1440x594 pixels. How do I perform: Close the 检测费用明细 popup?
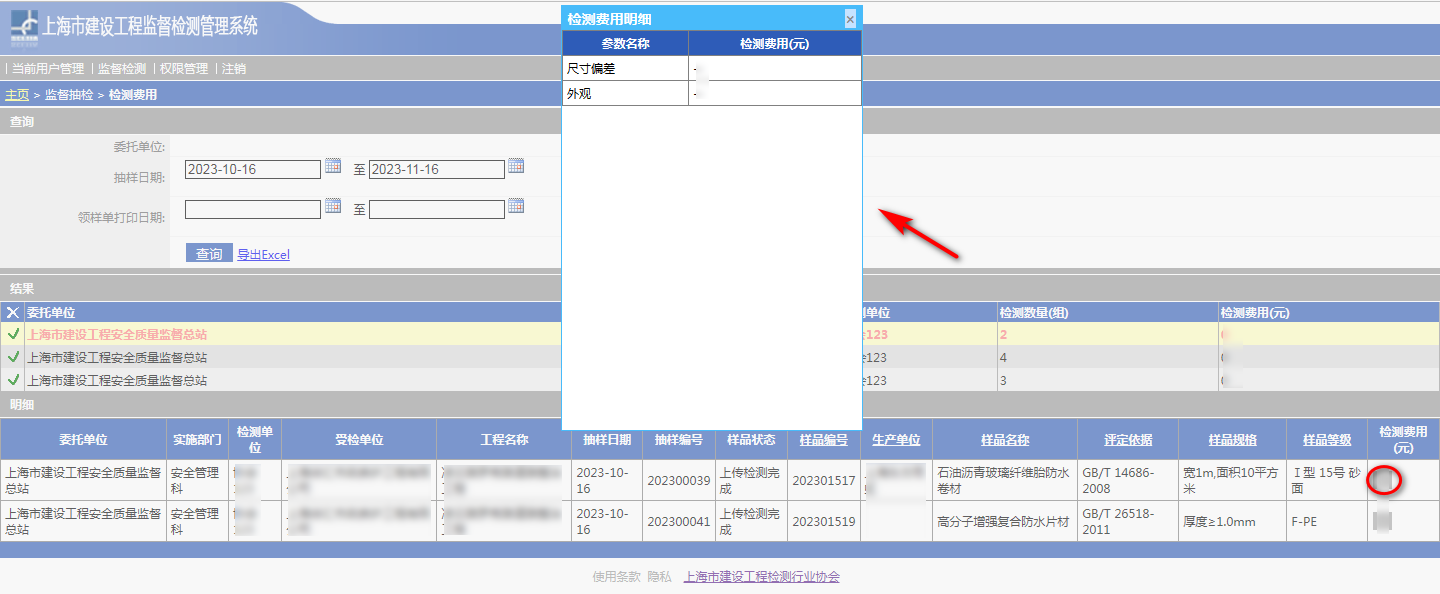click(x=850, y=19)
